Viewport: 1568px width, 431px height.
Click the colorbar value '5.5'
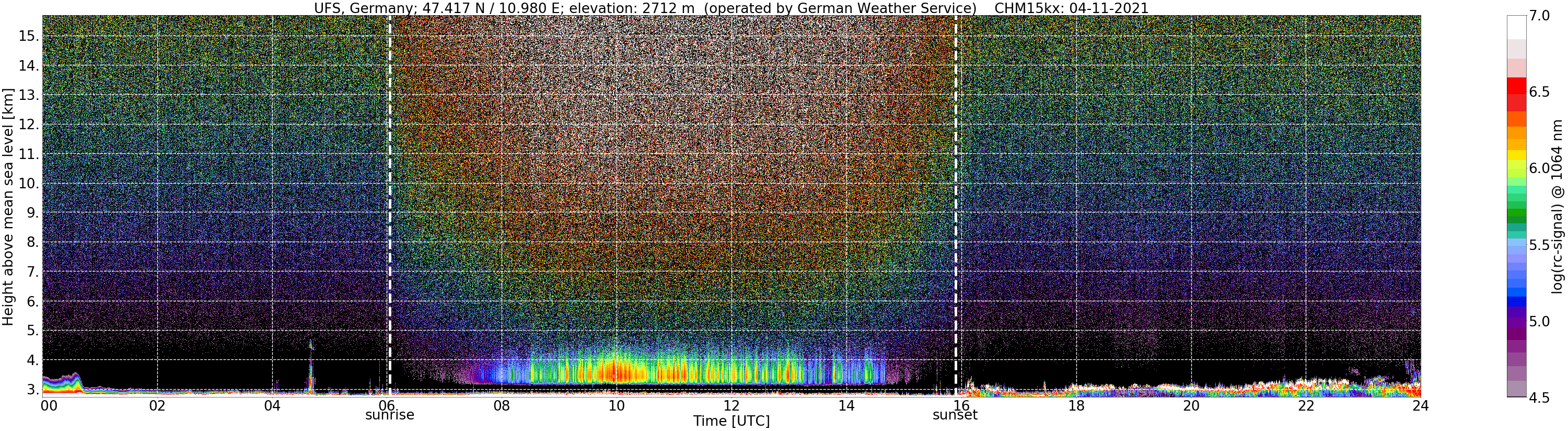pos(1539,245)
